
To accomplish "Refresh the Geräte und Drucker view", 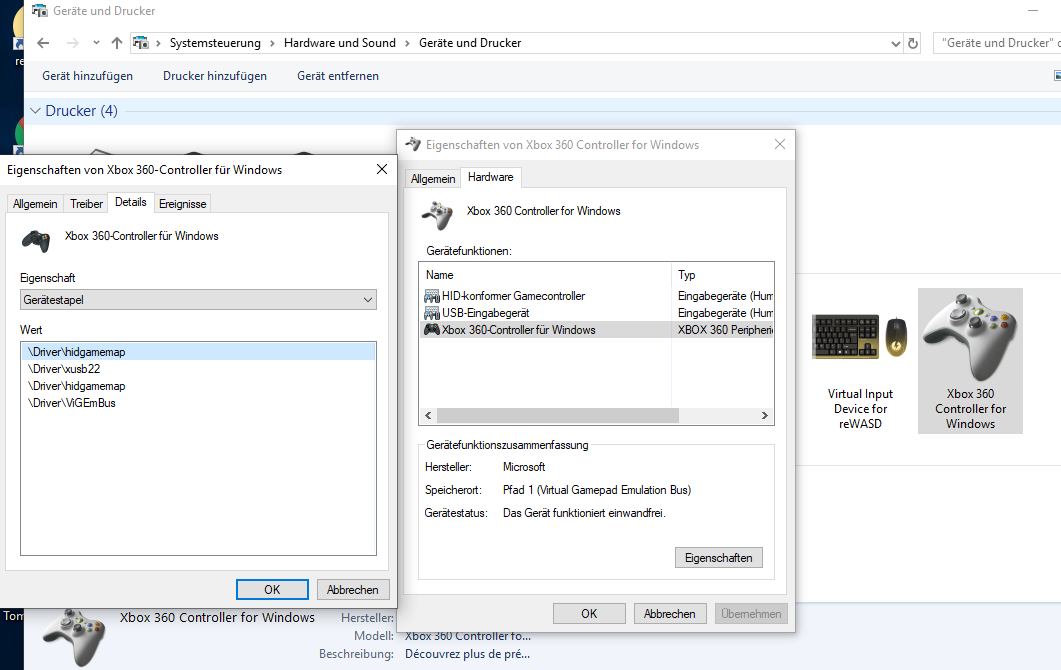I will click(912, 43).
